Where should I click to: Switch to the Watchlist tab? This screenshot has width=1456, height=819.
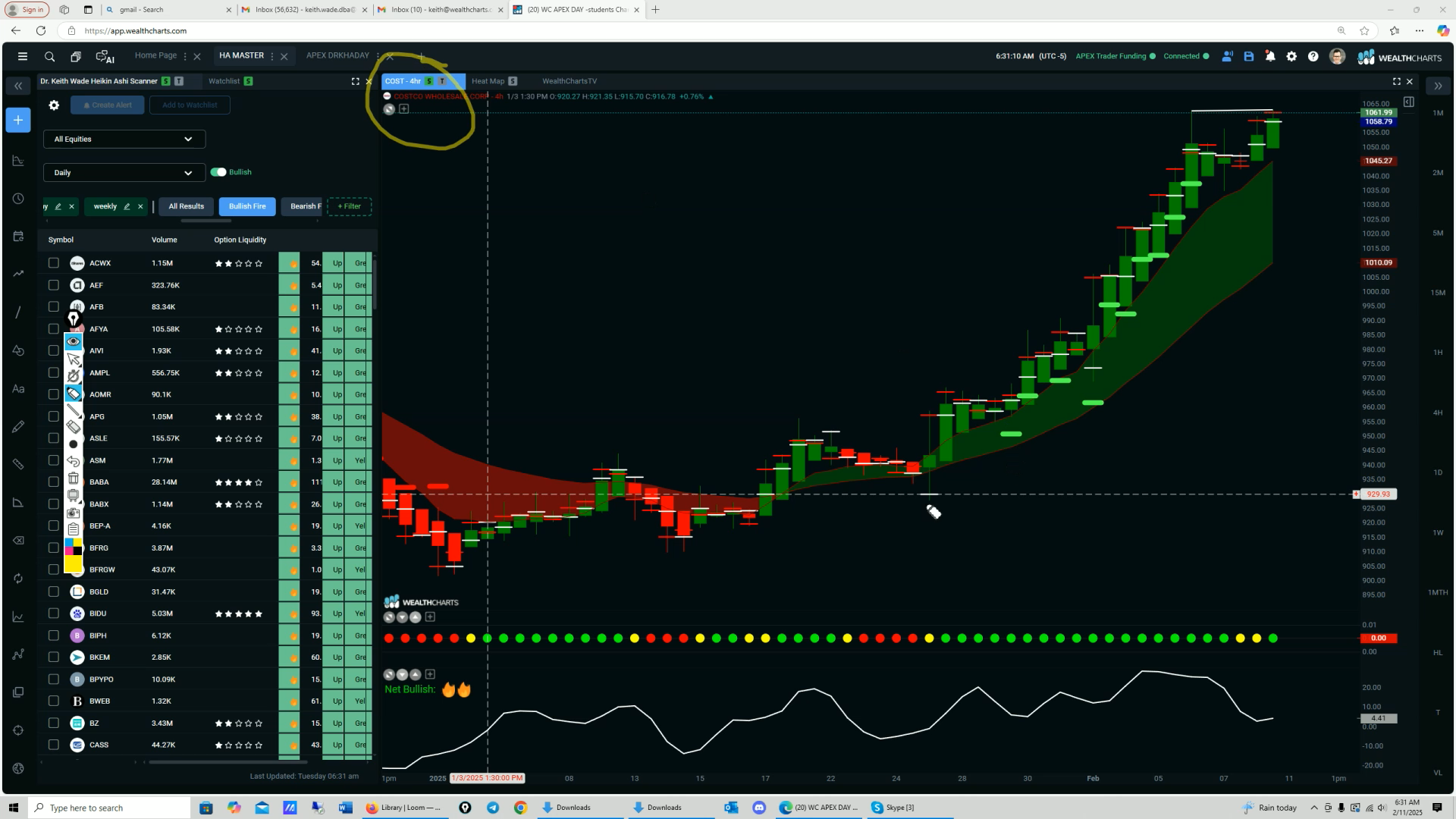click(224, 81)
